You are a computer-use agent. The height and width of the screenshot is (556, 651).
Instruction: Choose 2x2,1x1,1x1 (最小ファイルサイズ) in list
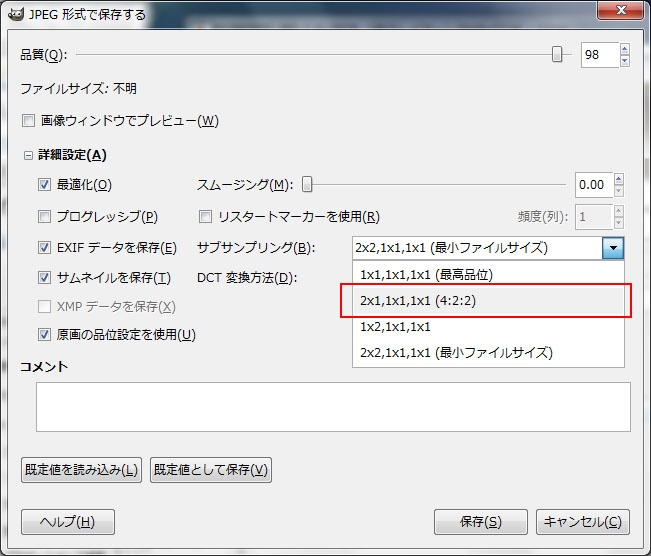(x=488, y=353)
